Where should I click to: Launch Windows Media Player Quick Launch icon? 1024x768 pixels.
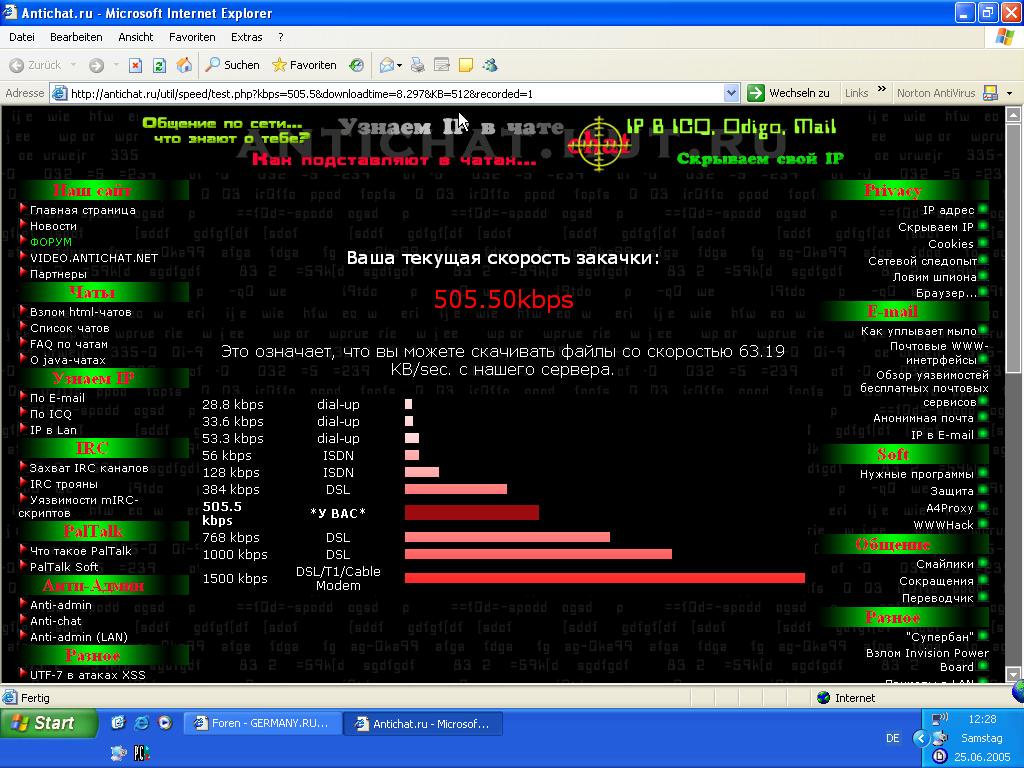tap(165, 723)
